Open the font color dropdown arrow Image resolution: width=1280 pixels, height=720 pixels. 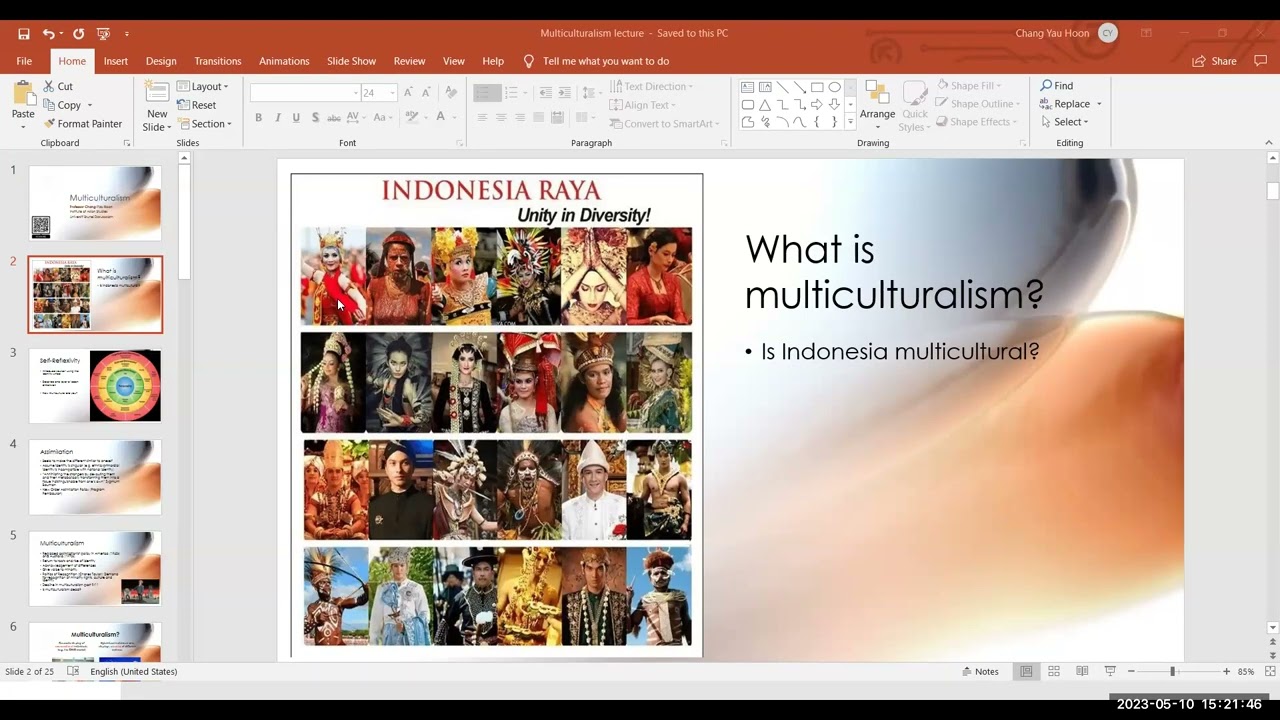click(455, 118)
